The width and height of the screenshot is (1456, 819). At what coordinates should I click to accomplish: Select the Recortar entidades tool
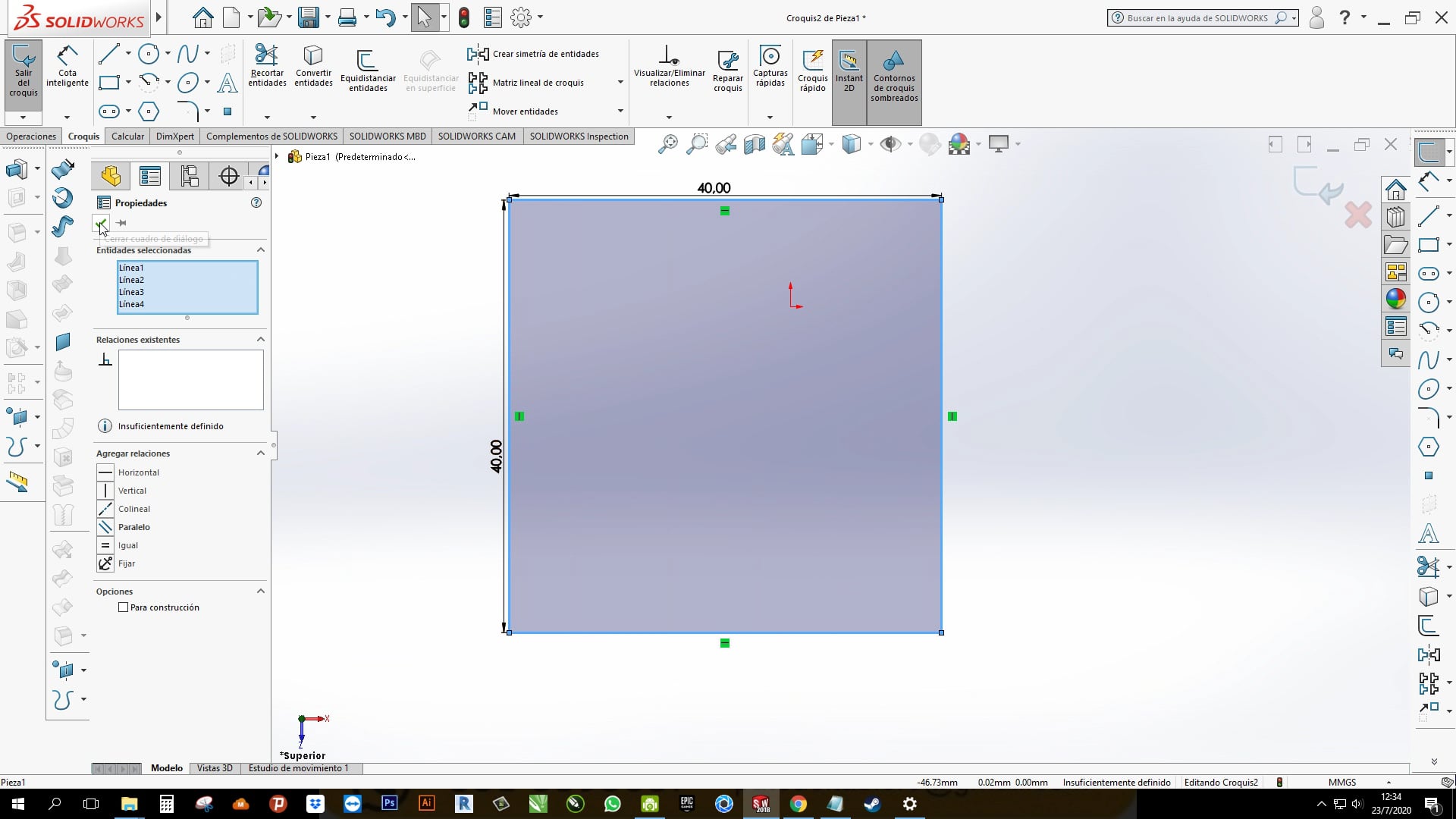[267, 67]
